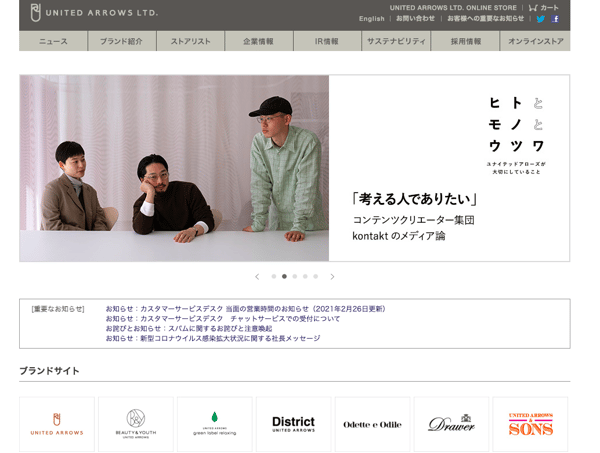Click the [重要なお知らせ] label
600x453 pixels.
(x=58, y=309)
